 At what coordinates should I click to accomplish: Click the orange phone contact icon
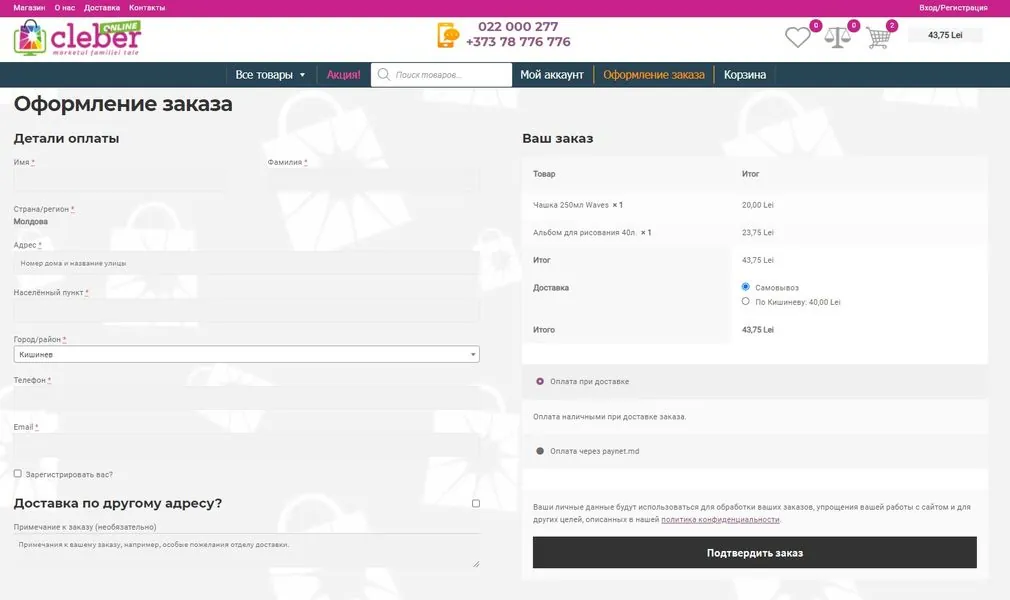pos(448,35)
